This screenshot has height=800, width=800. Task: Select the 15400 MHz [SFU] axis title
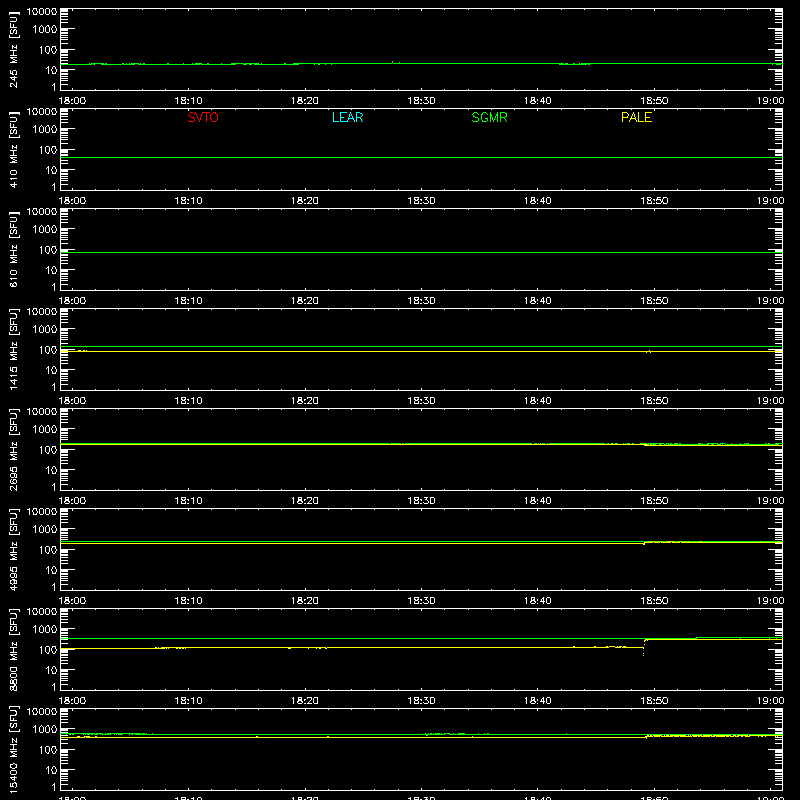13,749
